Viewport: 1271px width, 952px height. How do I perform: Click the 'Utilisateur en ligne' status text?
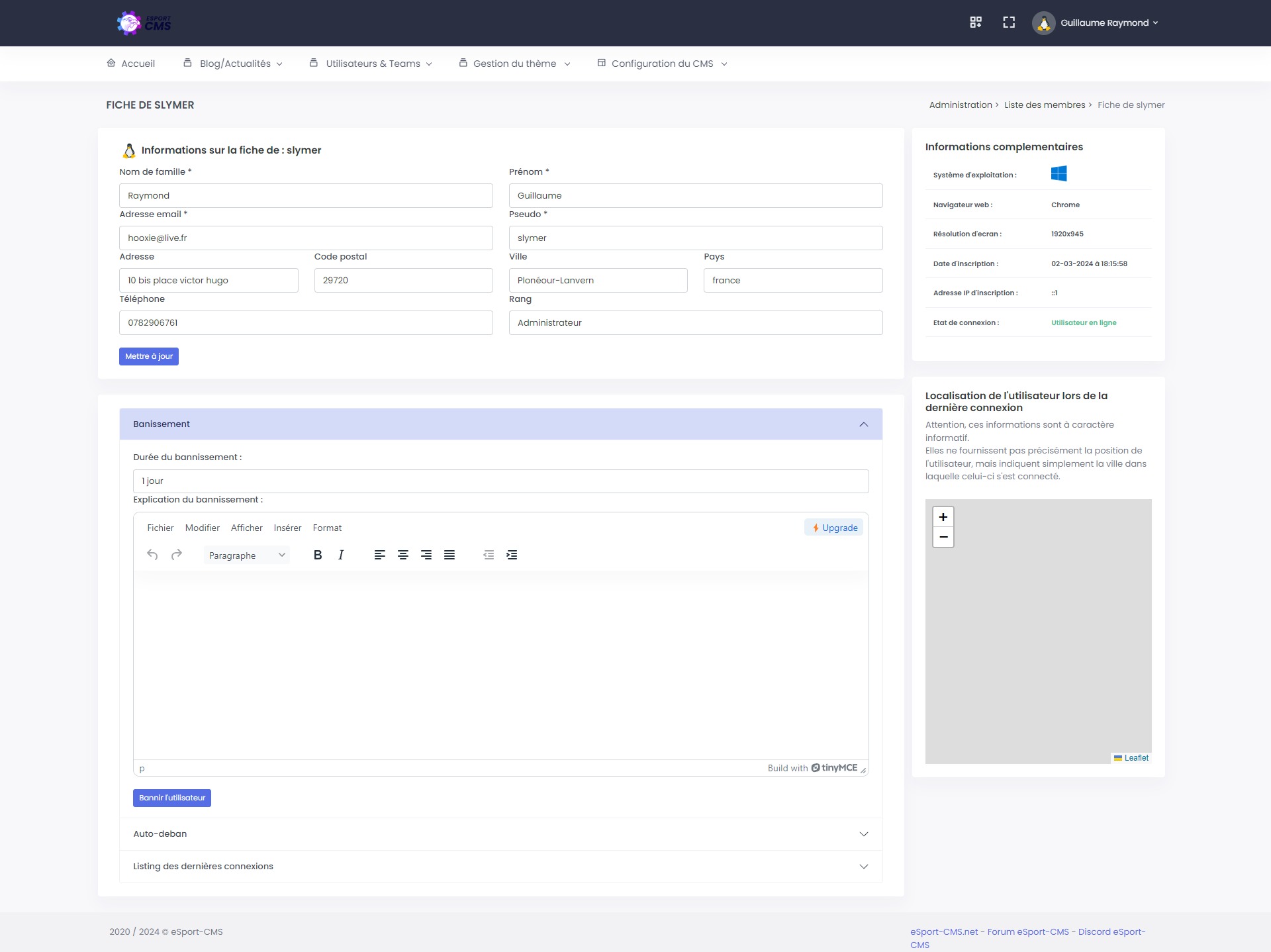[x=1084, y=322]
